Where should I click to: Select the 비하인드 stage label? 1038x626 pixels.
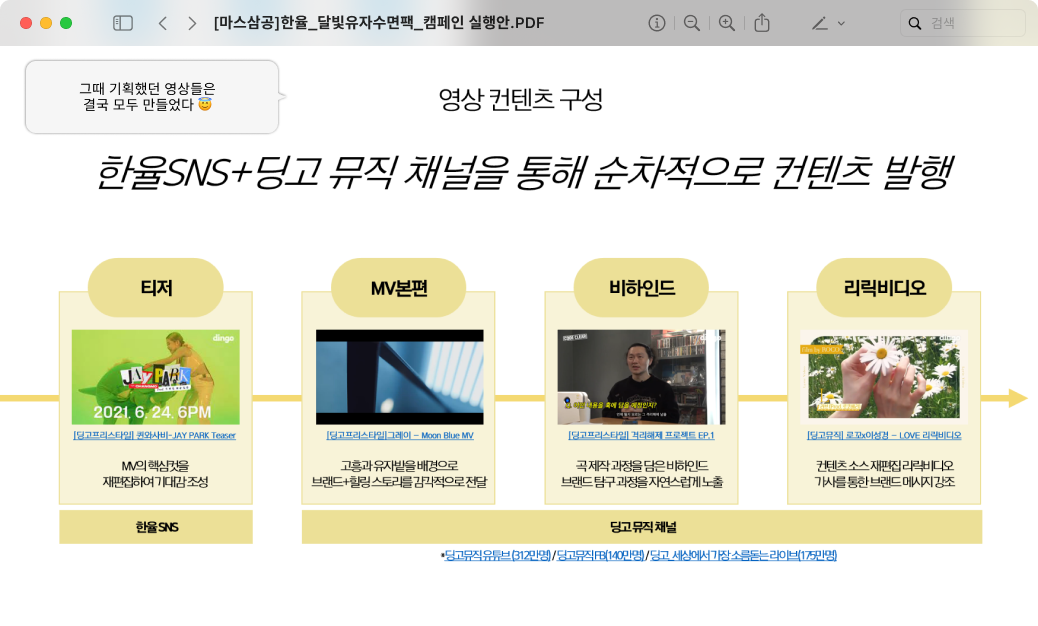coord(641,288)
